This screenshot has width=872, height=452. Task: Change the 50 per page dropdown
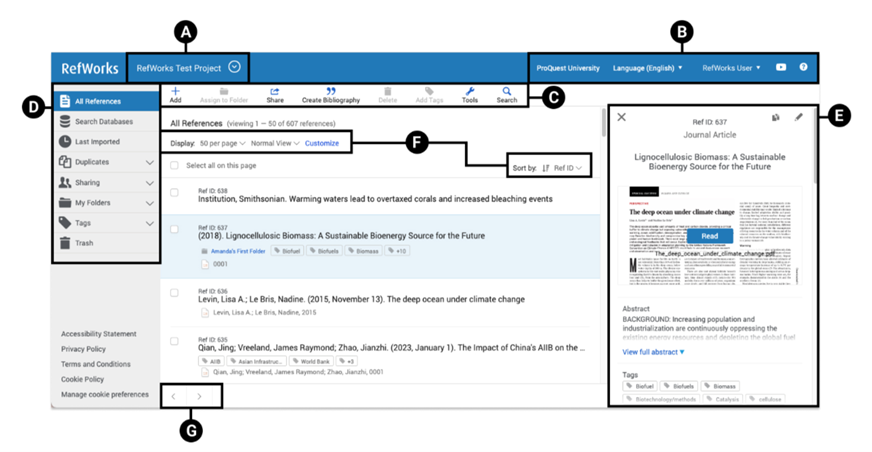tap(222, 143)
